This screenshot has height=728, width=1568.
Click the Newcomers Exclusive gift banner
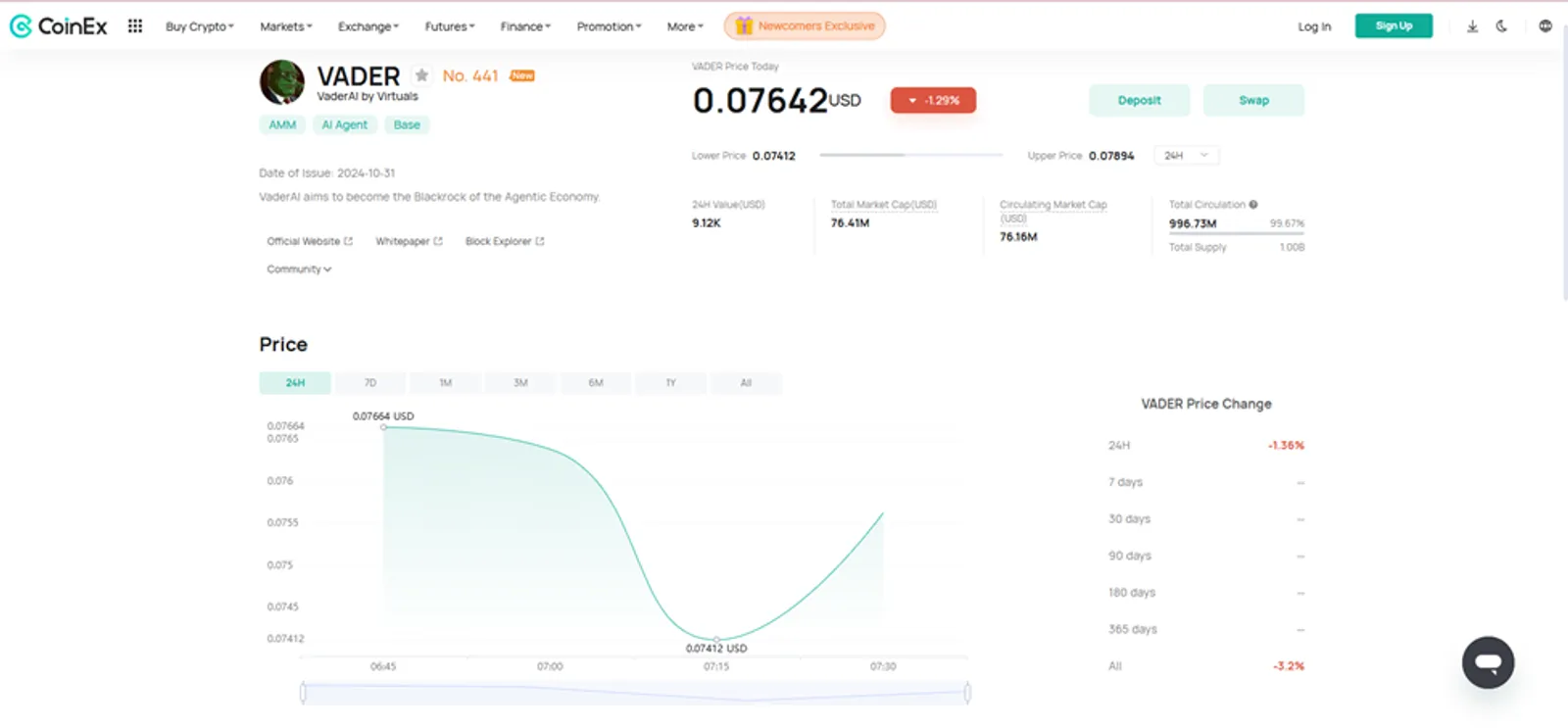tap(805, 26)
